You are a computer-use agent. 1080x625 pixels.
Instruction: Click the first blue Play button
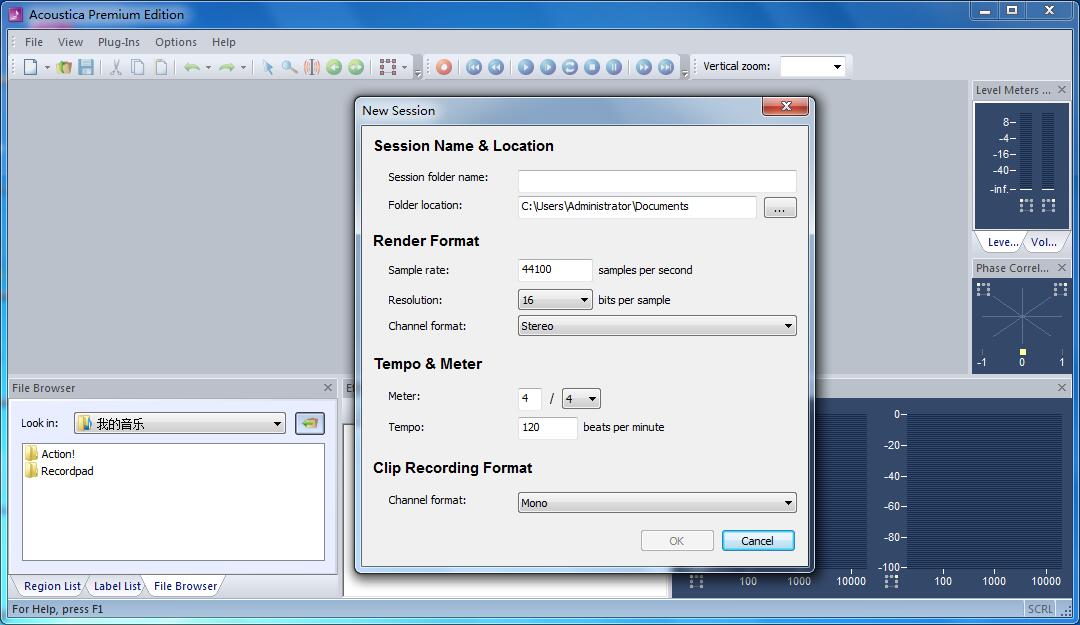click(x=526, y=67)
